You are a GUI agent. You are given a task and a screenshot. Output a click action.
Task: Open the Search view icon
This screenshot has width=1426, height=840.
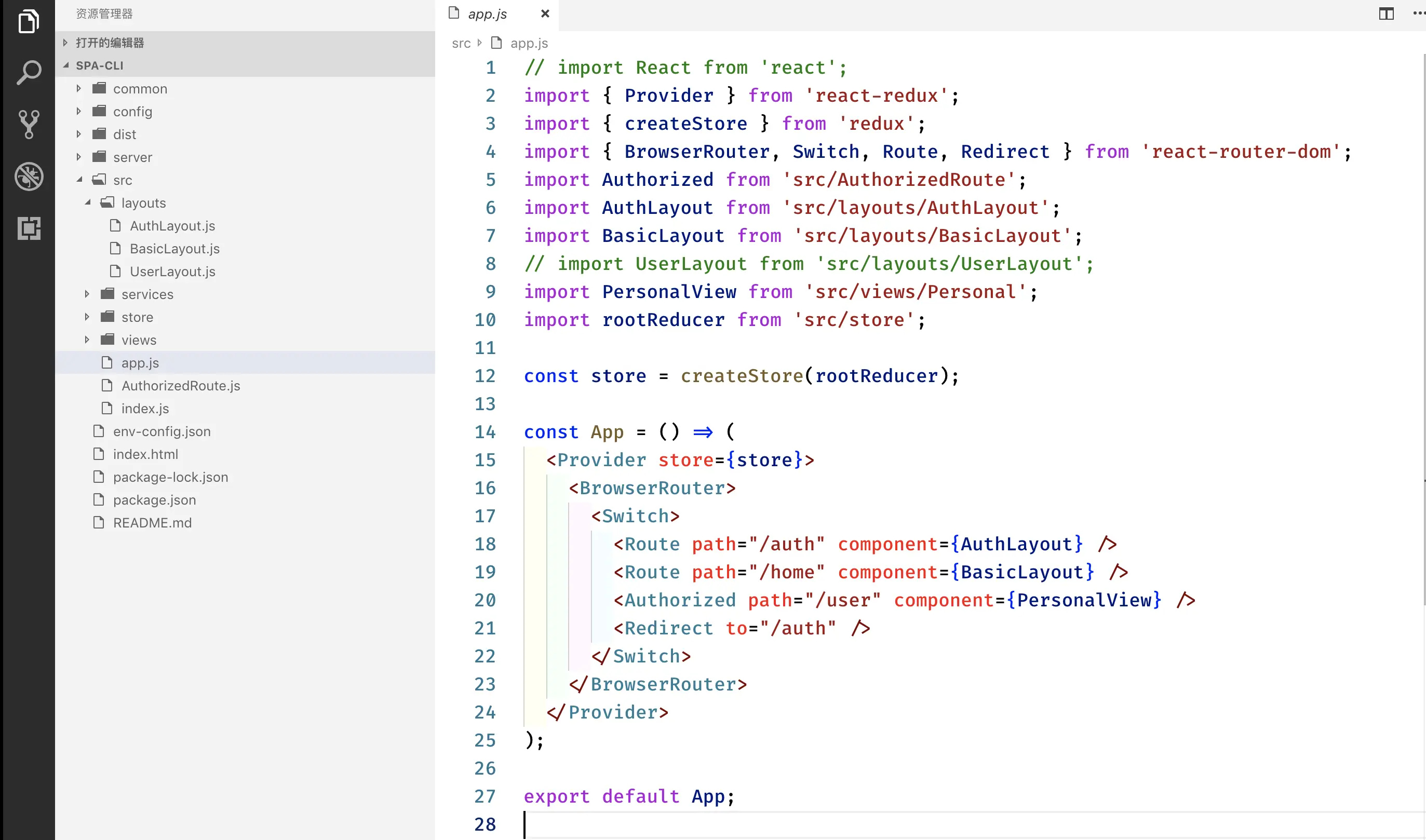[x=29, y=72]
